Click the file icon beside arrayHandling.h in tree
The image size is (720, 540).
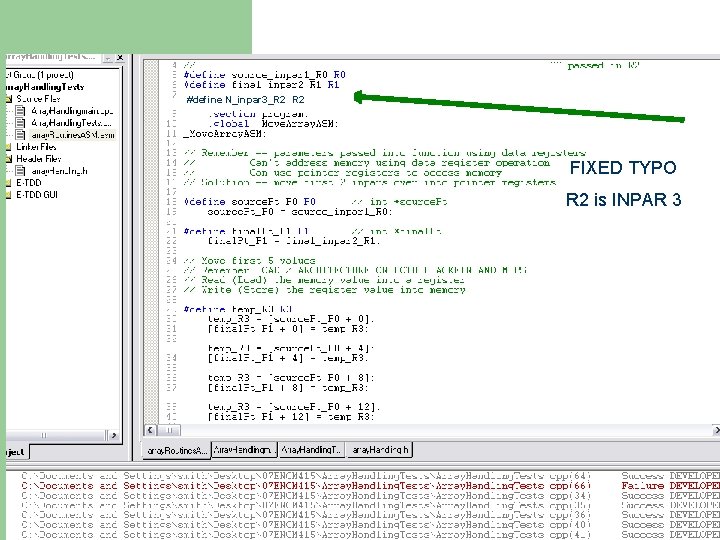click(x=20, y=171)
